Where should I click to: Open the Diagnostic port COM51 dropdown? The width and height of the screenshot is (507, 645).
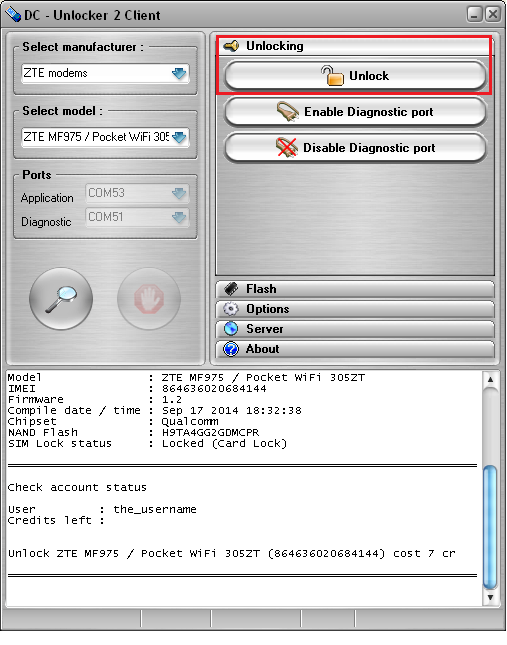[x=137, y=217]
